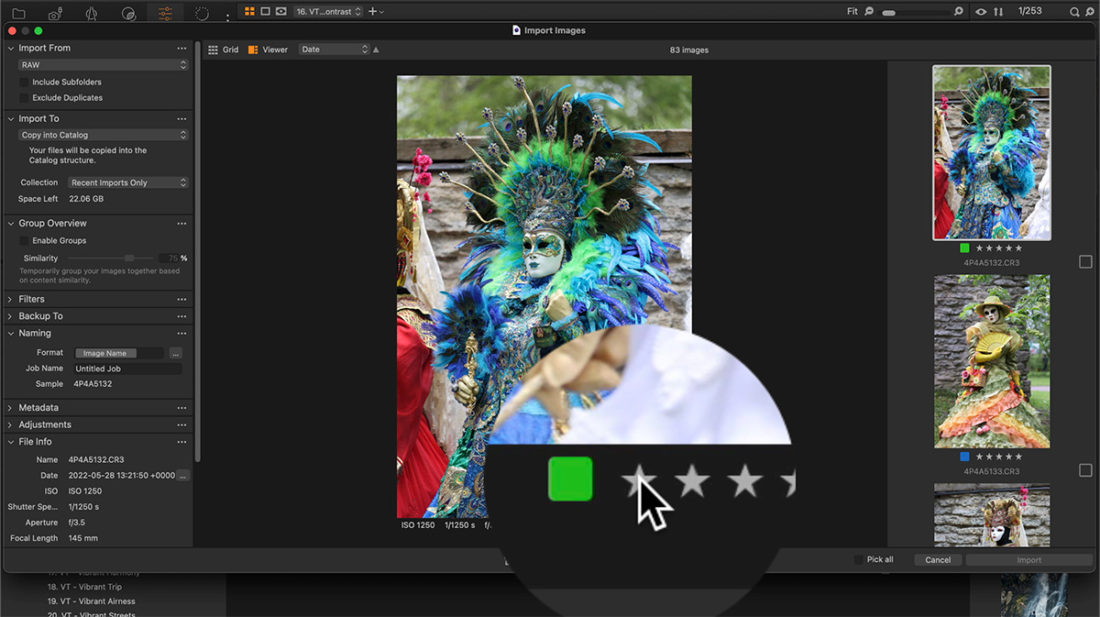
Task: Expand the Metadata section
Action: [38, 408]
